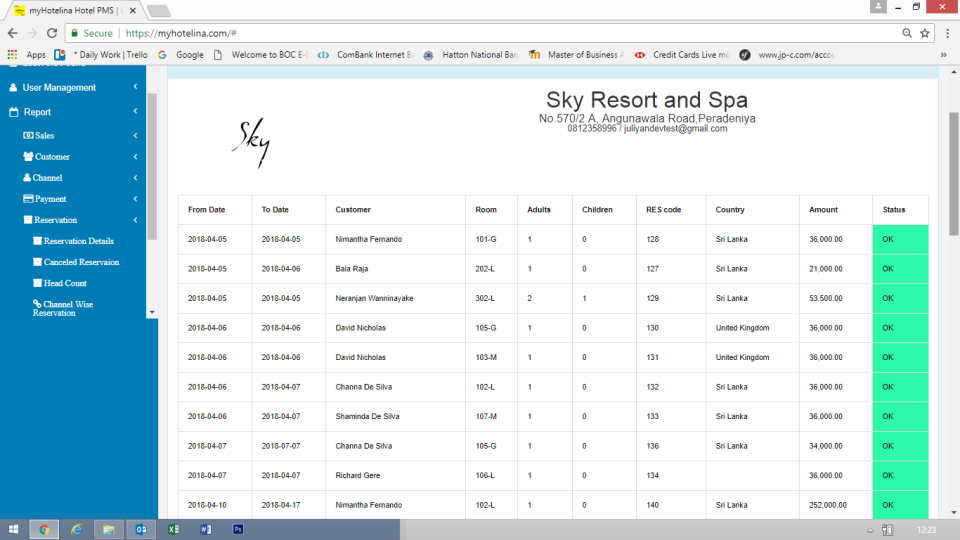The height and width of the screenshot is (540, 960).
Task: Open Internet Explorer from taskbar
Action: [x=77, y=530]
